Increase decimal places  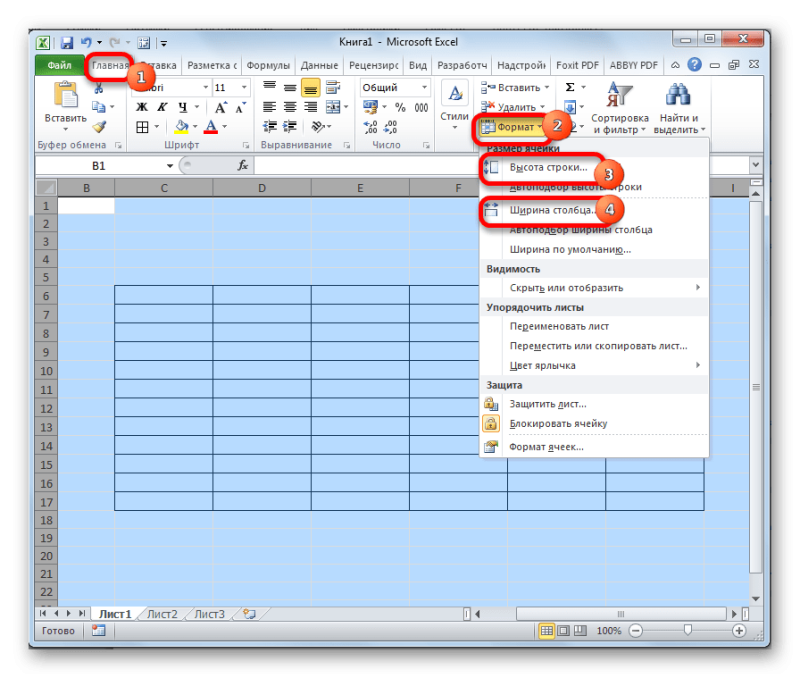coord(370,127)
